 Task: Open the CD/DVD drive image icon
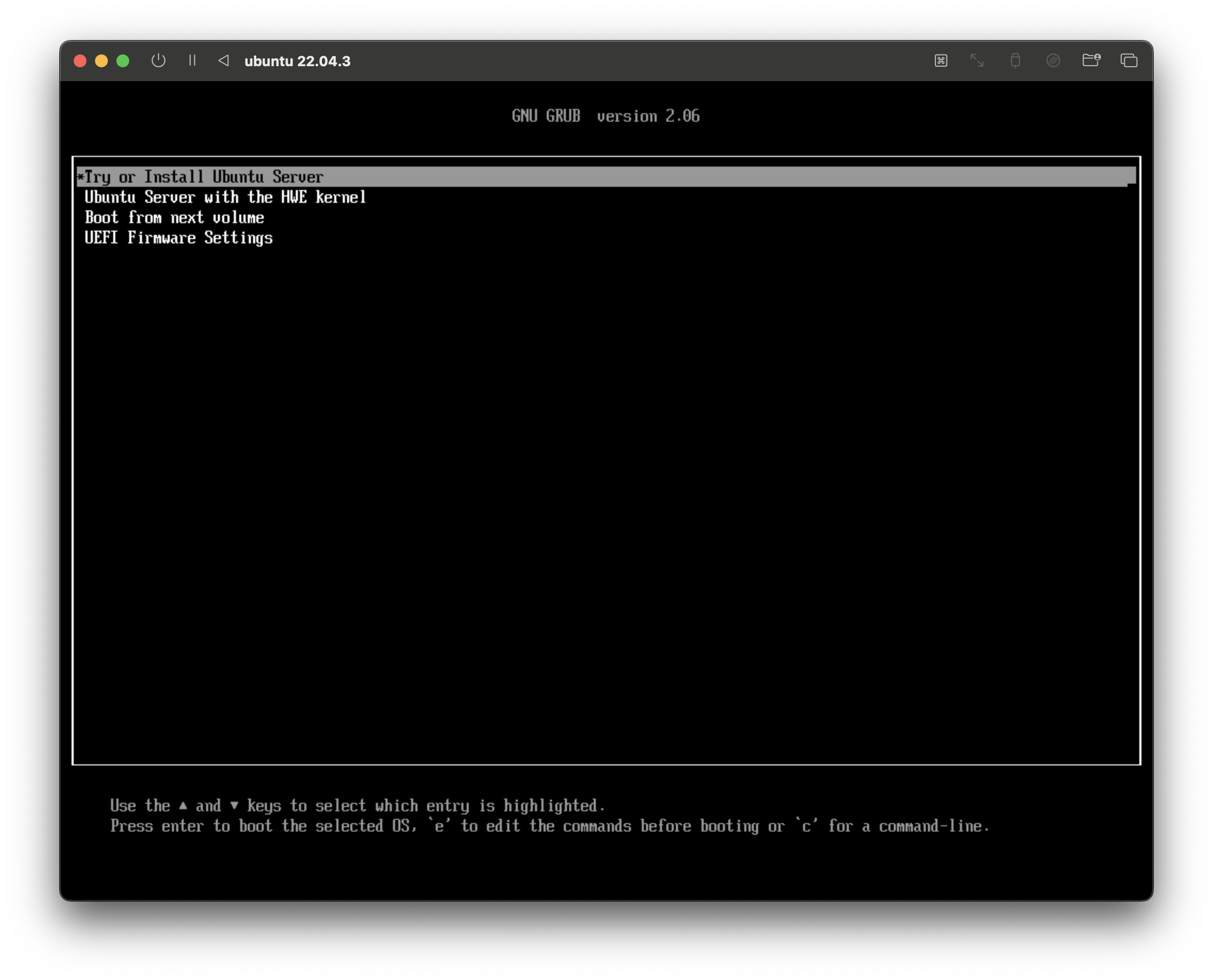[1053, 60]
